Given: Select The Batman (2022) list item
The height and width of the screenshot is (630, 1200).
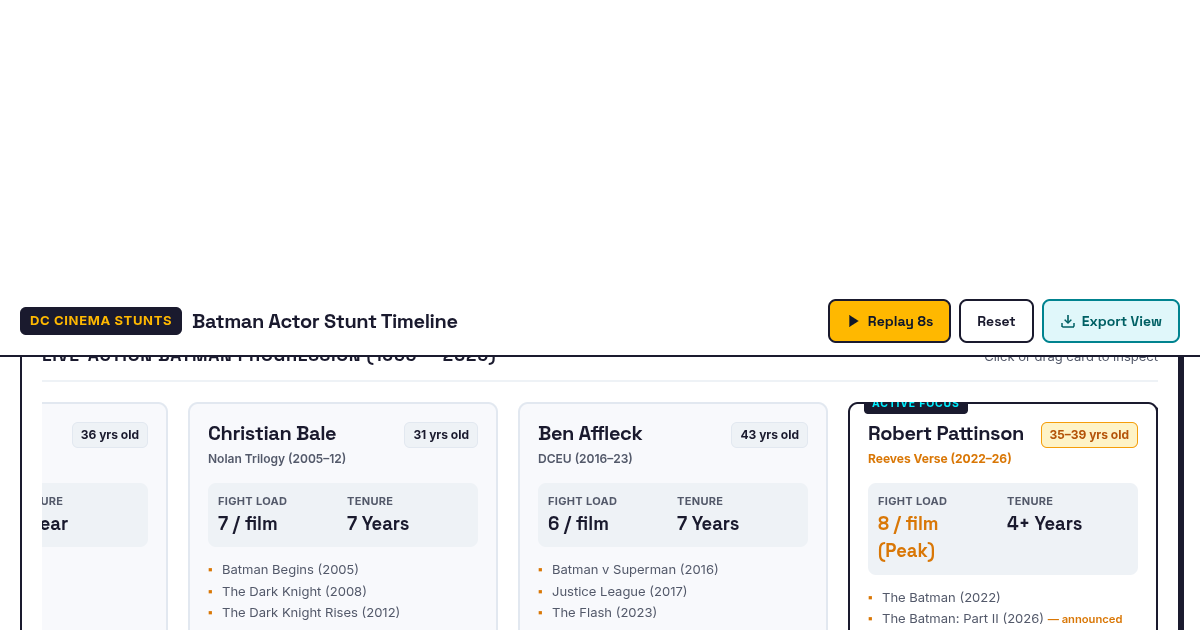Looking at the screenshot, I should 941,598.
